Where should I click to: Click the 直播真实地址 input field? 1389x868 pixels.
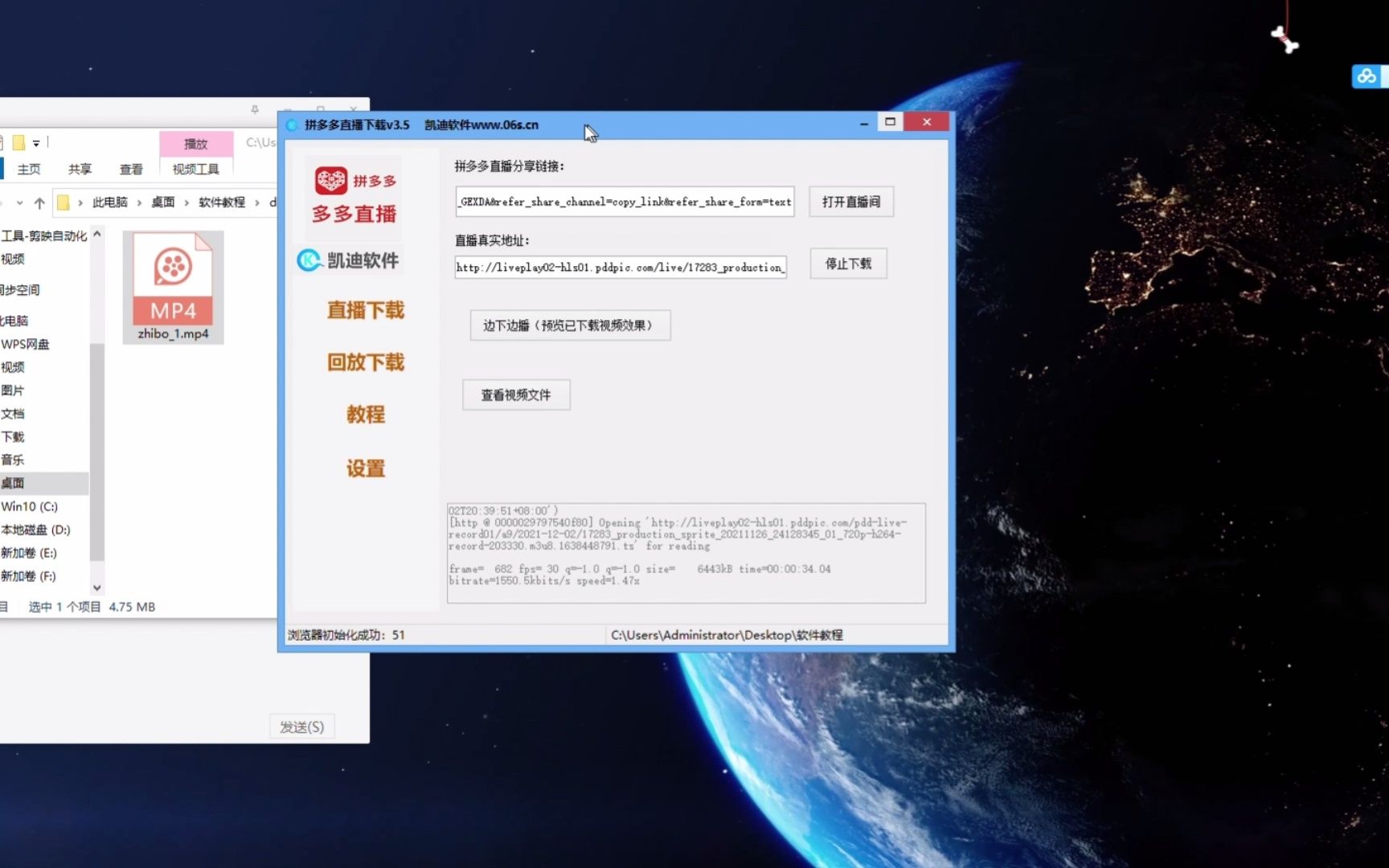pyautogui.click(x=619, y=267)
